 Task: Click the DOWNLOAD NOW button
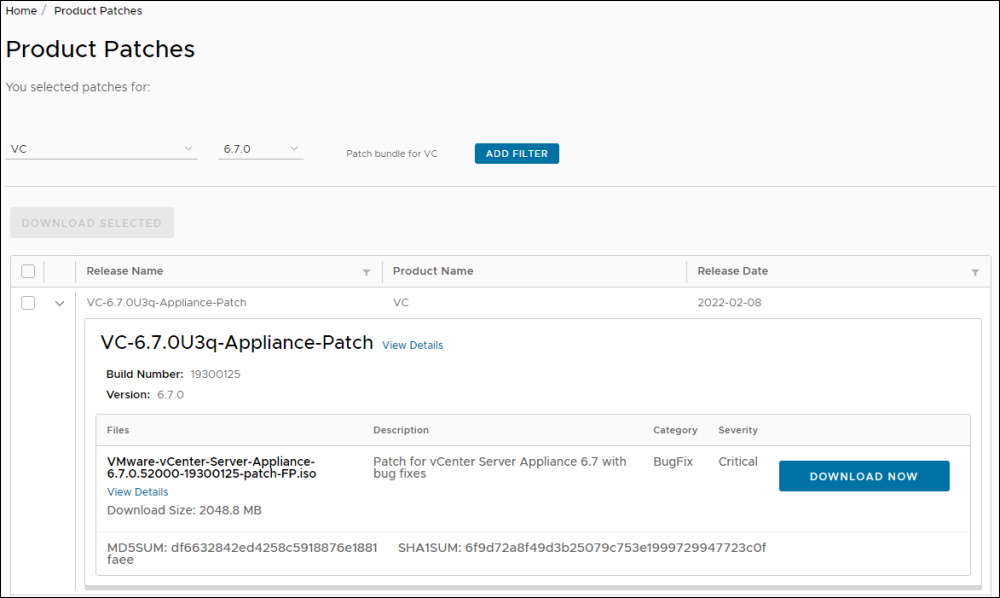(x=864, y=476)
